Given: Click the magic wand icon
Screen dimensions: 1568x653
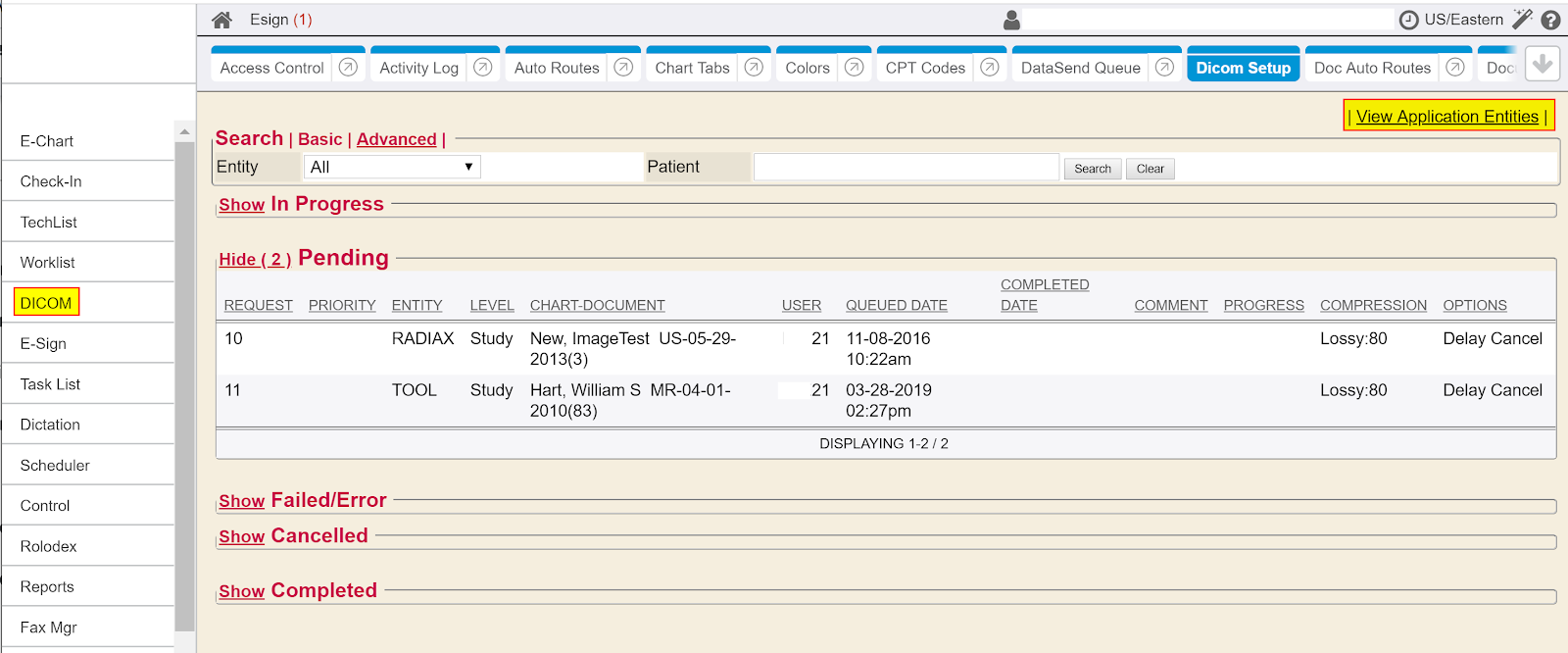Looking at the screenshot, I should click(1522, 19).
